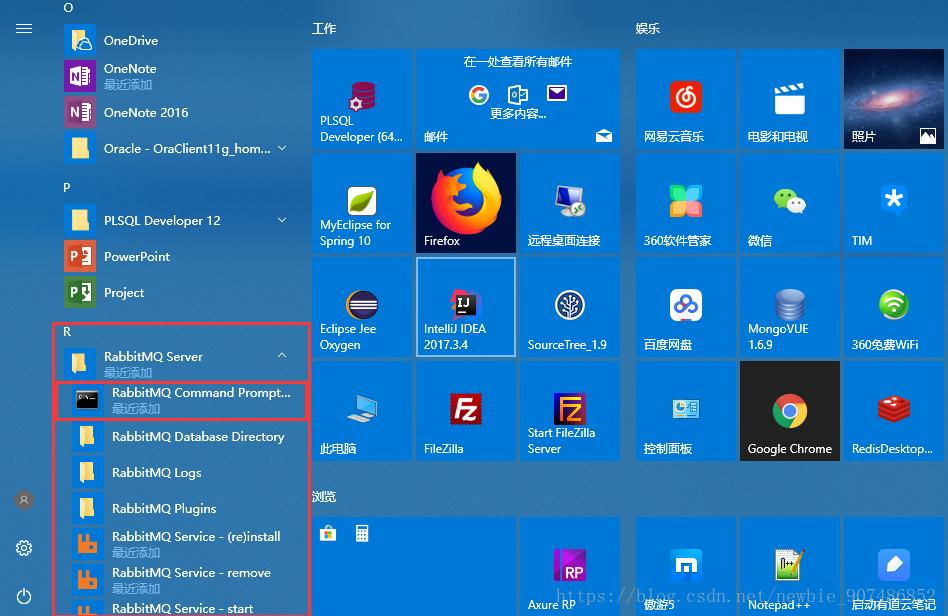The width and height of the screenshot is (948, 616).
Task: Launch the TIM tile
Action: coord(894,203)
